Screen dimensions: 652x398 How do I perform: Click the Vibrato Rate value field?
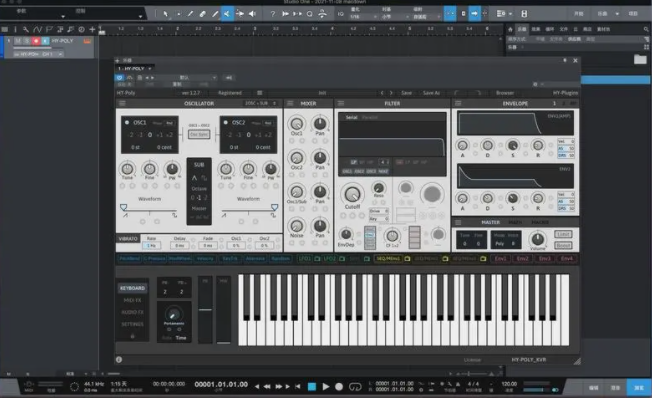151,245
